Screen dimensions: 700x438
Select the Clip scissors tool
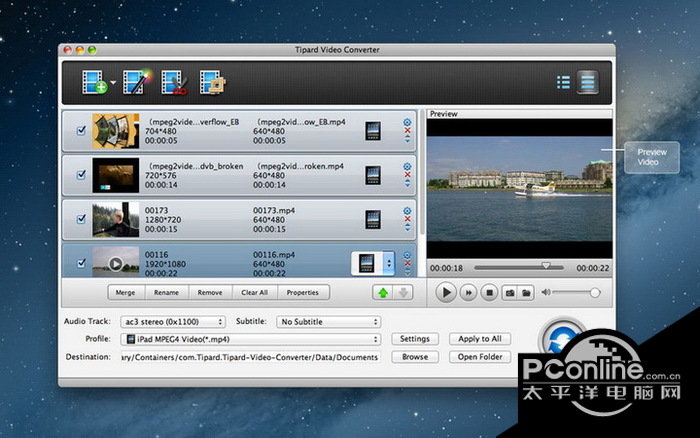[174, 83]
